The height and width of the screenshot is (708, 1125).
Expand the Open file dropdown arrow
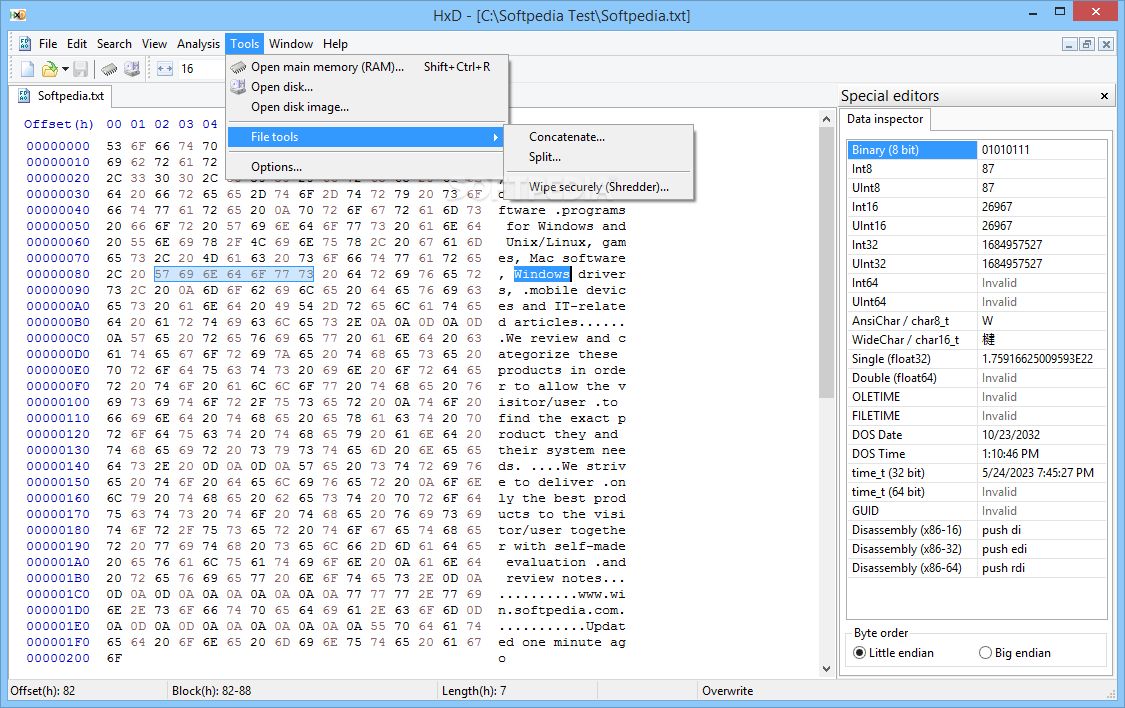(x=65, y=69)
